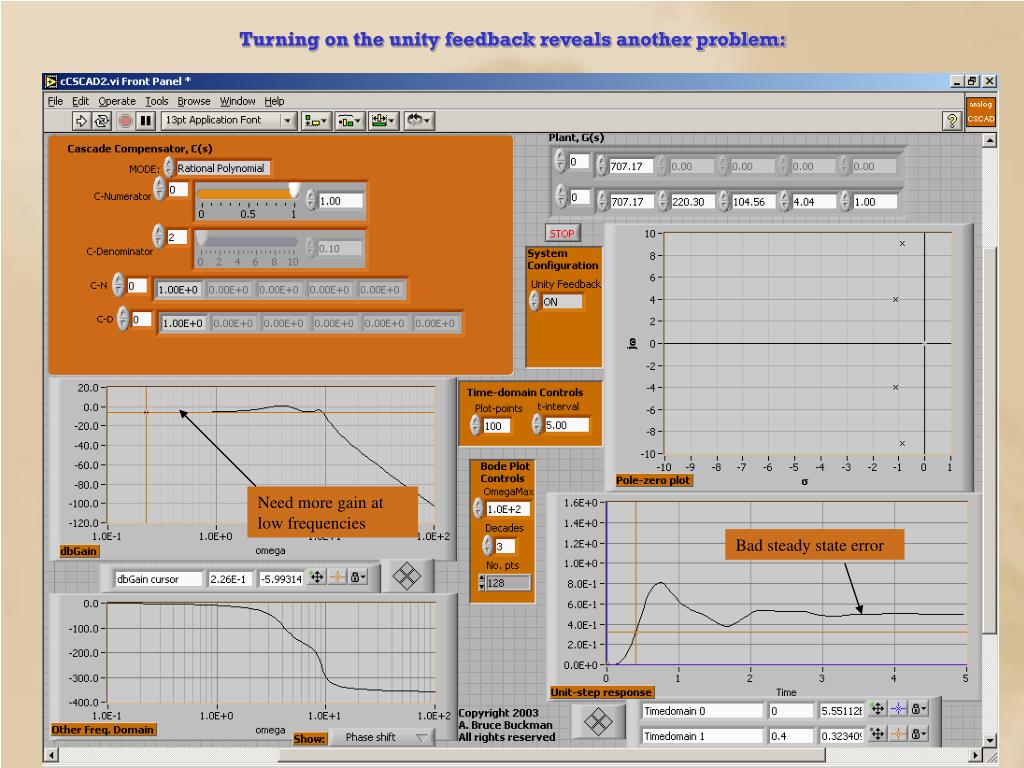
Task: Step the C-N array index control
Action: [118, 285]
